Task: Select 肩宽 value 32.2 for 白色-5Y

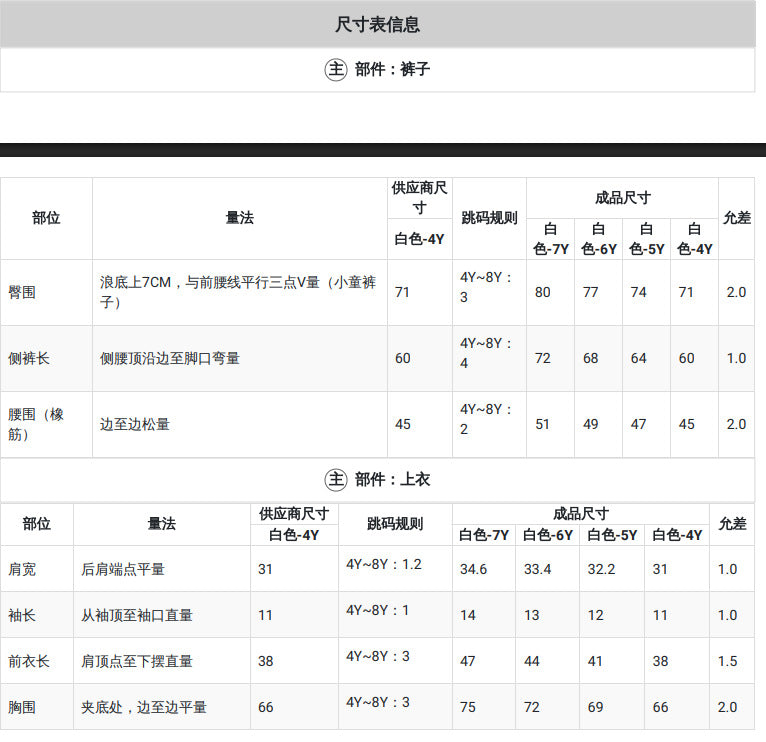Action: tap(601, 569)
